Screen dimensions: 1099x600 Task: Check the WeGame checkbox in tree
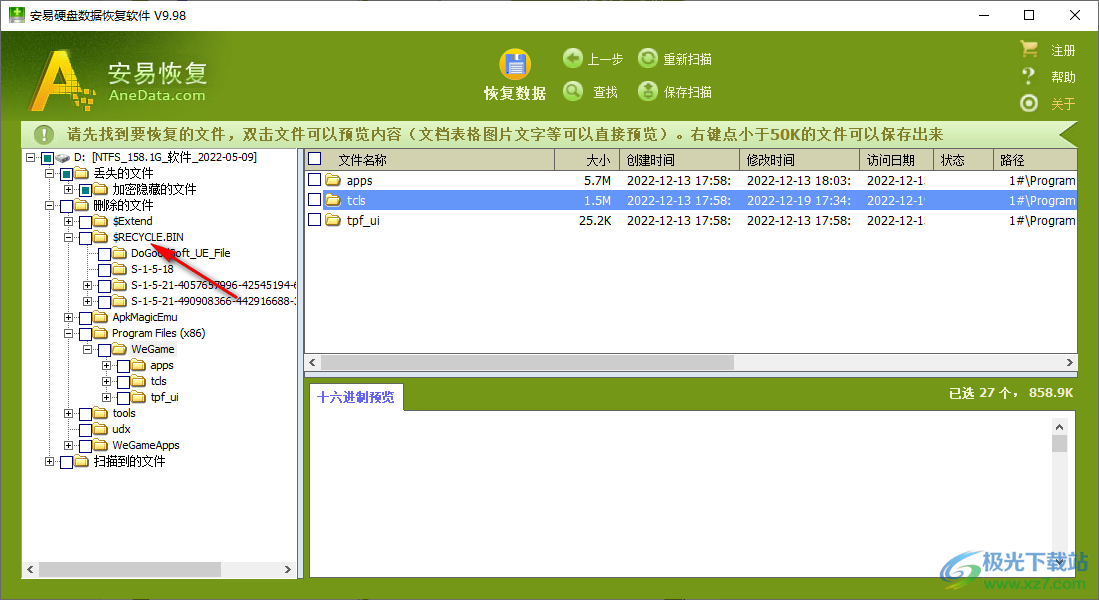(104, 350)
